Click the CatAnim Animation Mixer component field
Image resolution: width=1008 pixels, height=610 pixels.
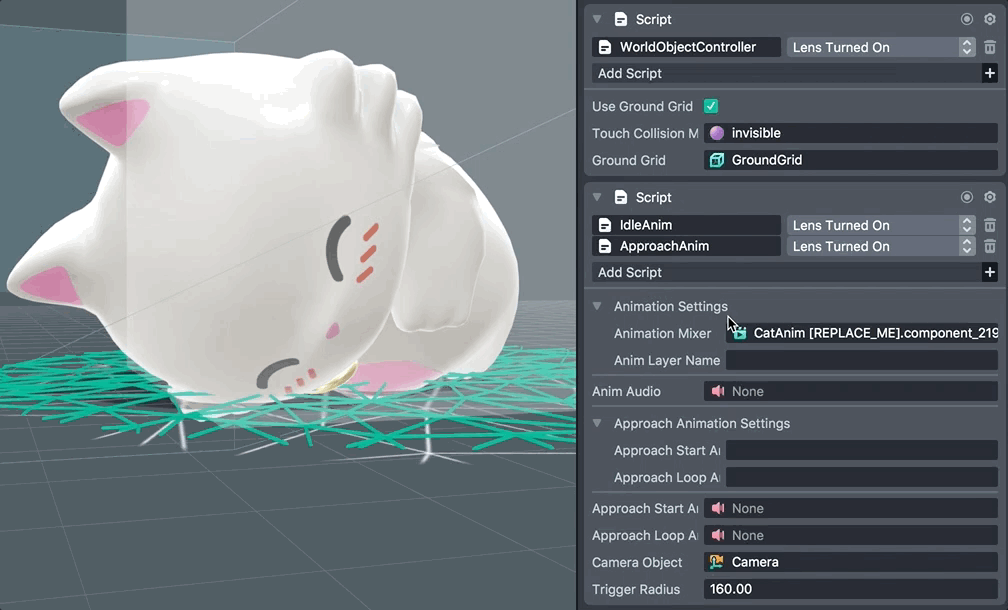(x=861, y=333)
